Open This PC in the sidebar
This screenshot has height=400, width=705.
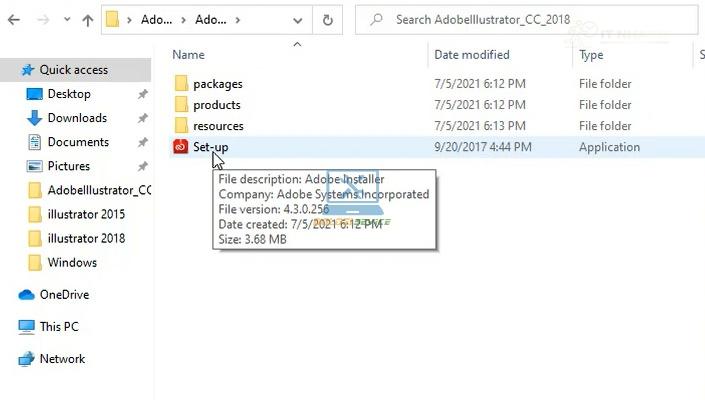coord(58,327)
